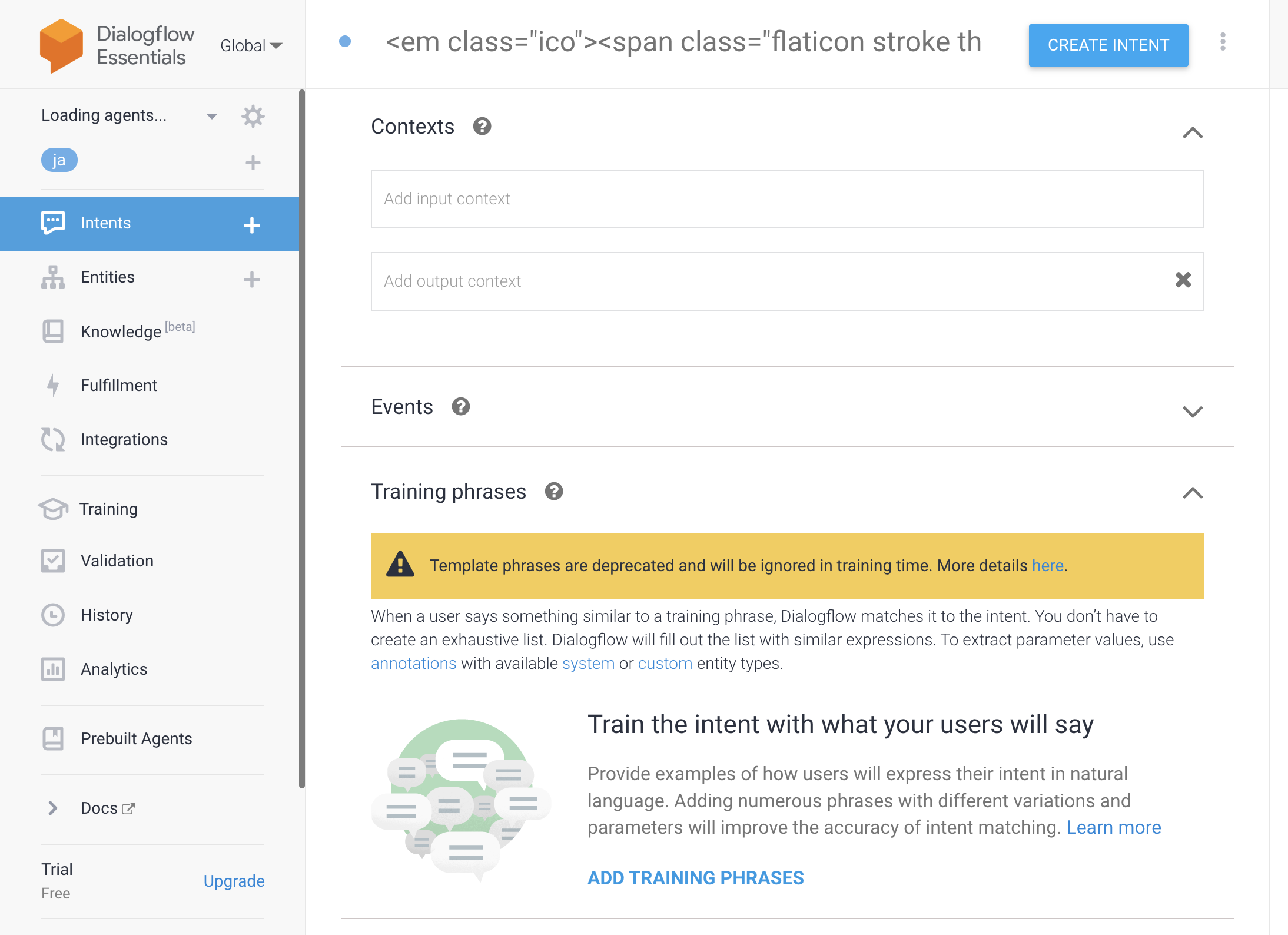Screen dimensions: 1288x935
Task: Click the ADD TRAINING PHRASES link
Action: [x=695, y=878]
